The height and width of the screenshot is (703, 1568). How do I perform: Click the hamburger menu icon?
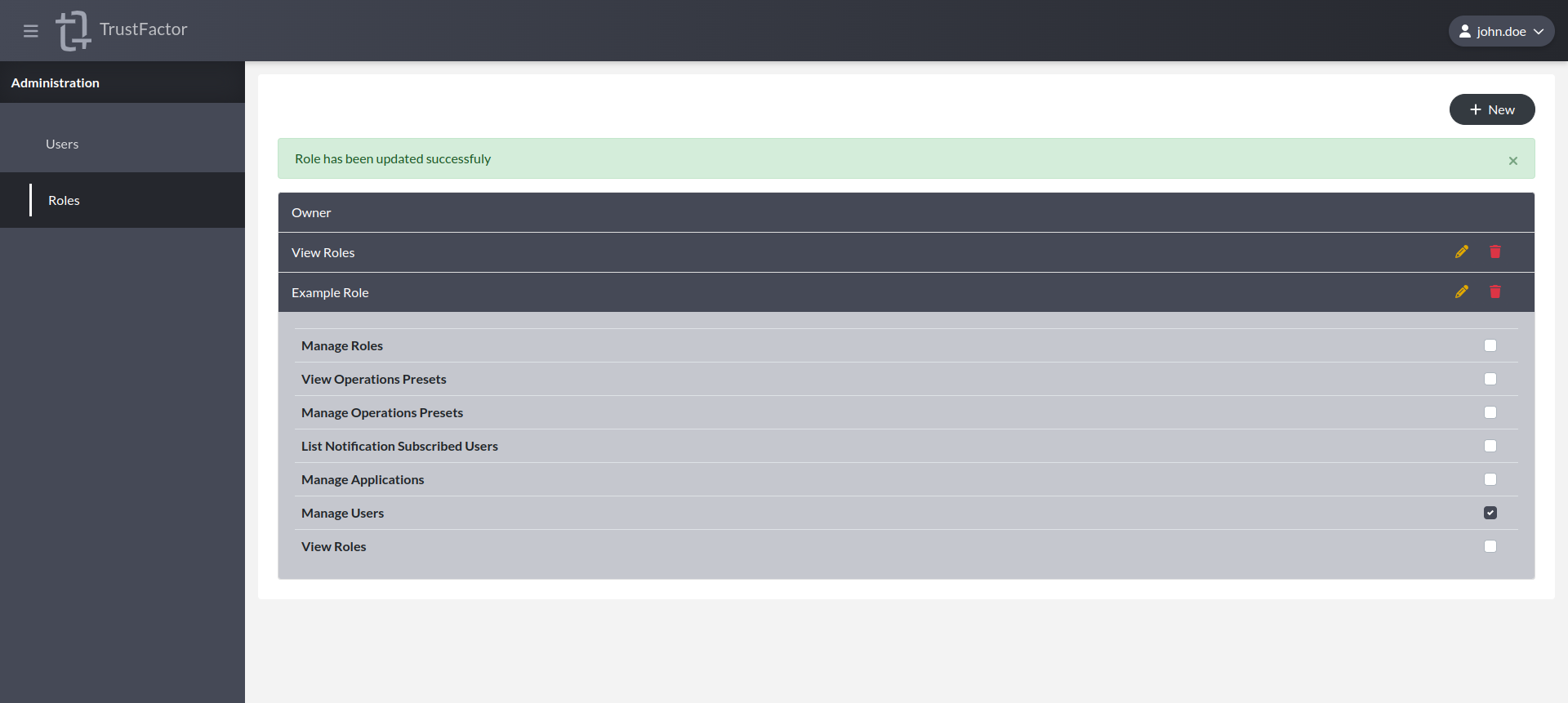31,31
